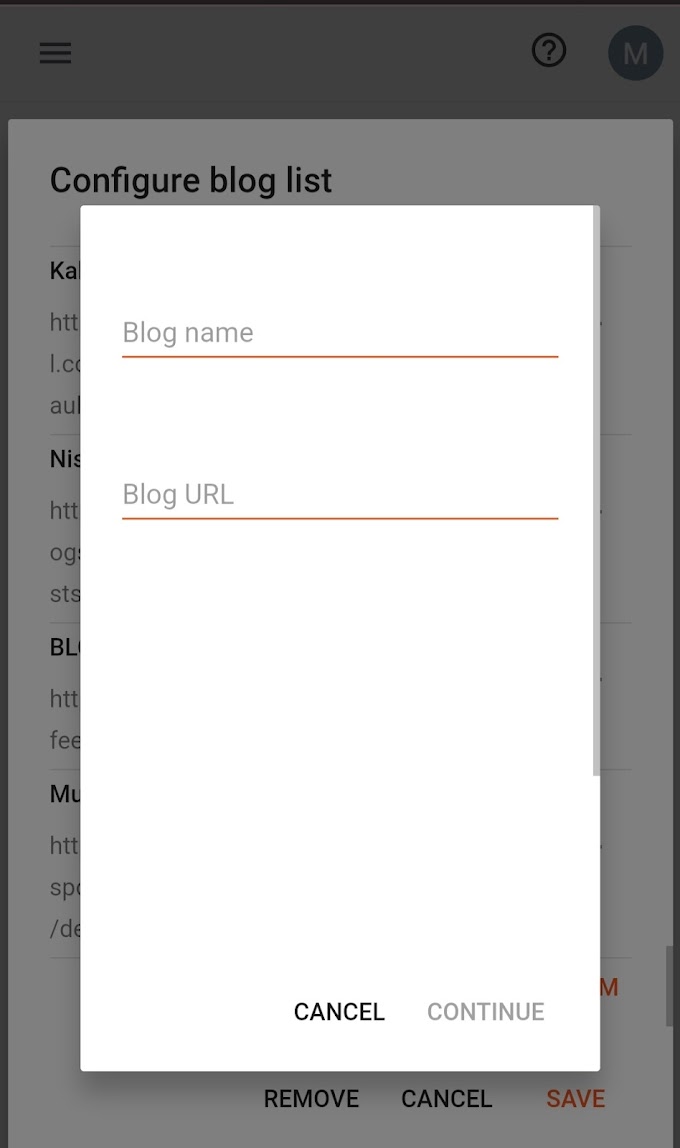The width and height of the screenshot is (680, 1148).
Task: Save the blog list configuration
Action: click(x=575, y=1098)
